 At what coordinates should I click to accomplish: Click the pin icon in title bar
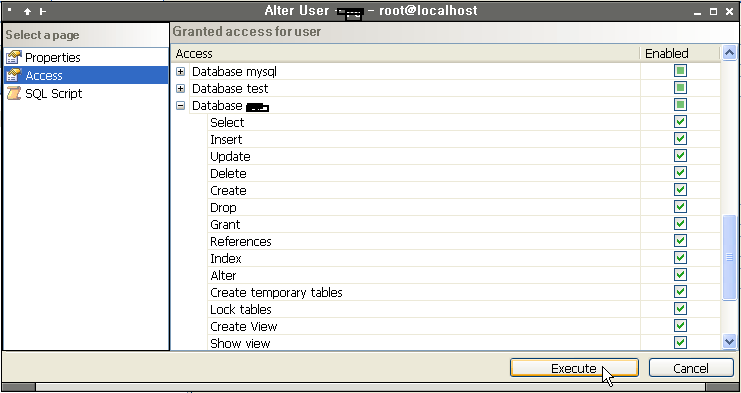click(x=43, y=11)
